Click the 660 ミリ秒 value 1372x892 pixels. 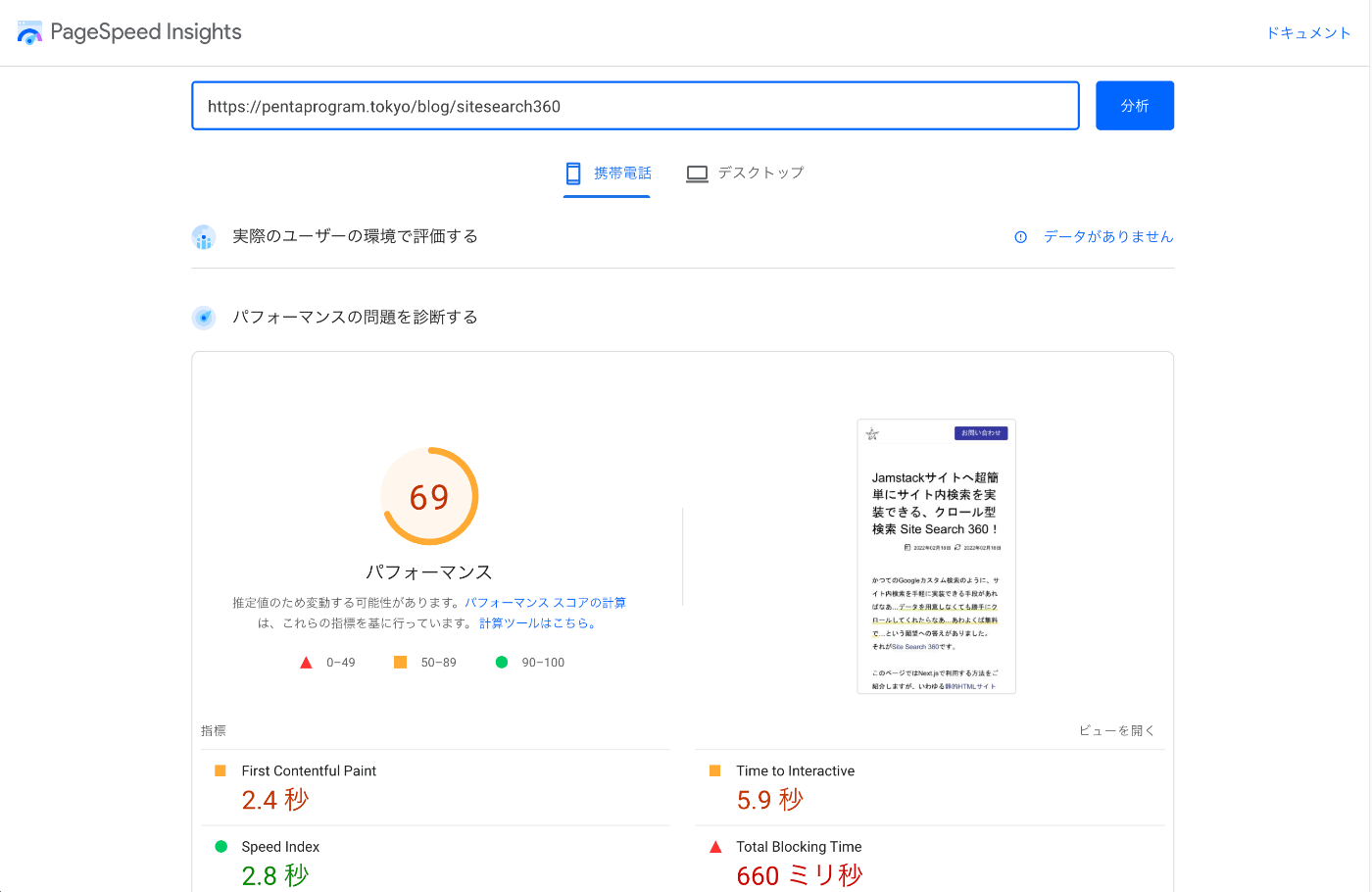800,875
